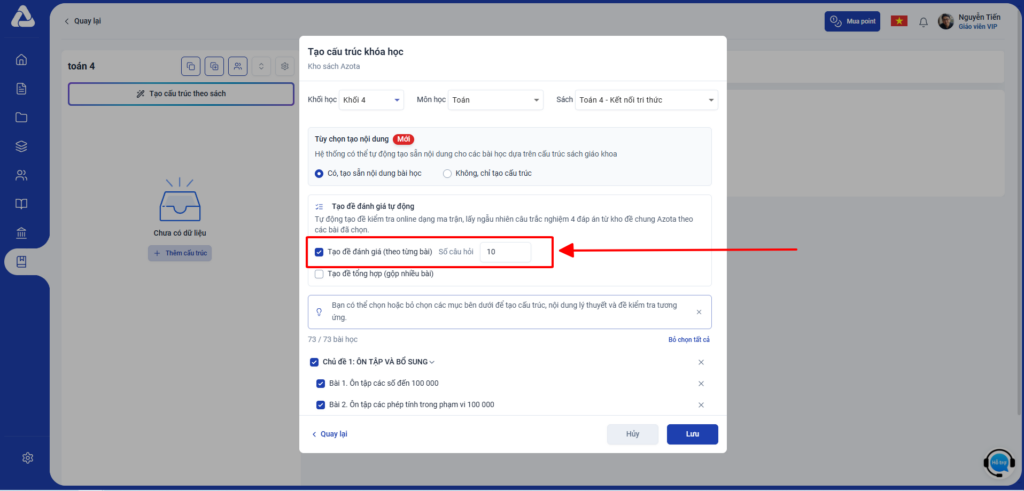
Task: Open the layers stack icon in sidebar
Action: coord(22,146)
